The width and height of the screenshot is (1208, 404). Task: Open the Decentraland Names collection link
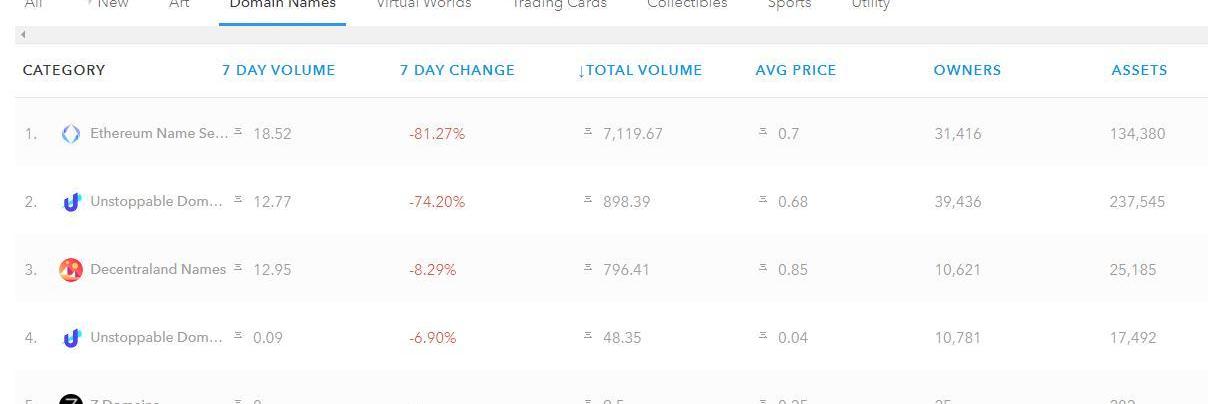[x=158, y=270]
